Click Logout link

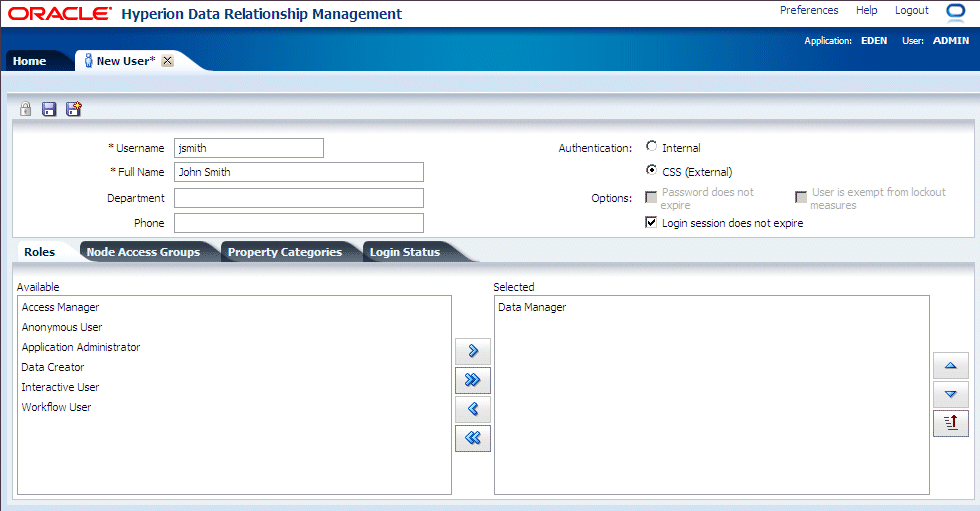point(911,10)
